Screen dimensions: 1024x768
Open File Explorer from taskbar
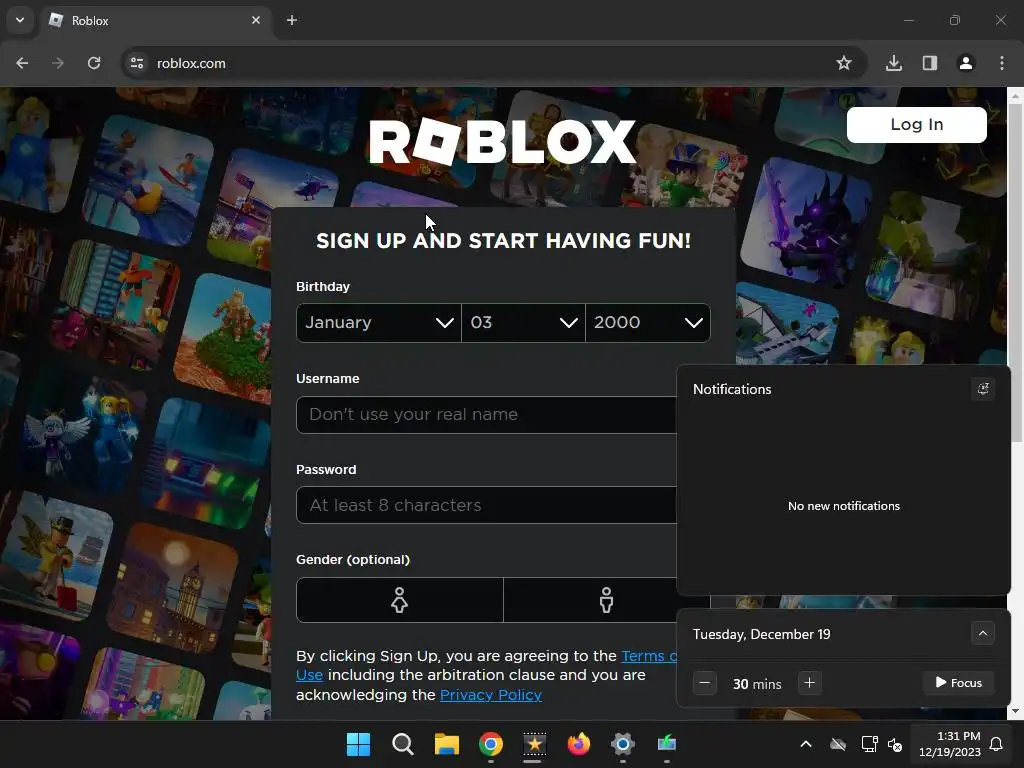tap(447, 744)
